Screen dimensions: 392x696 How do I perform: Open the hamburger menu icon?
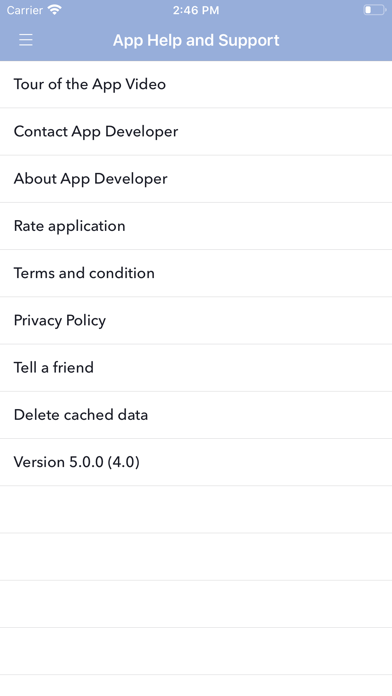click(x=26, y=40)
